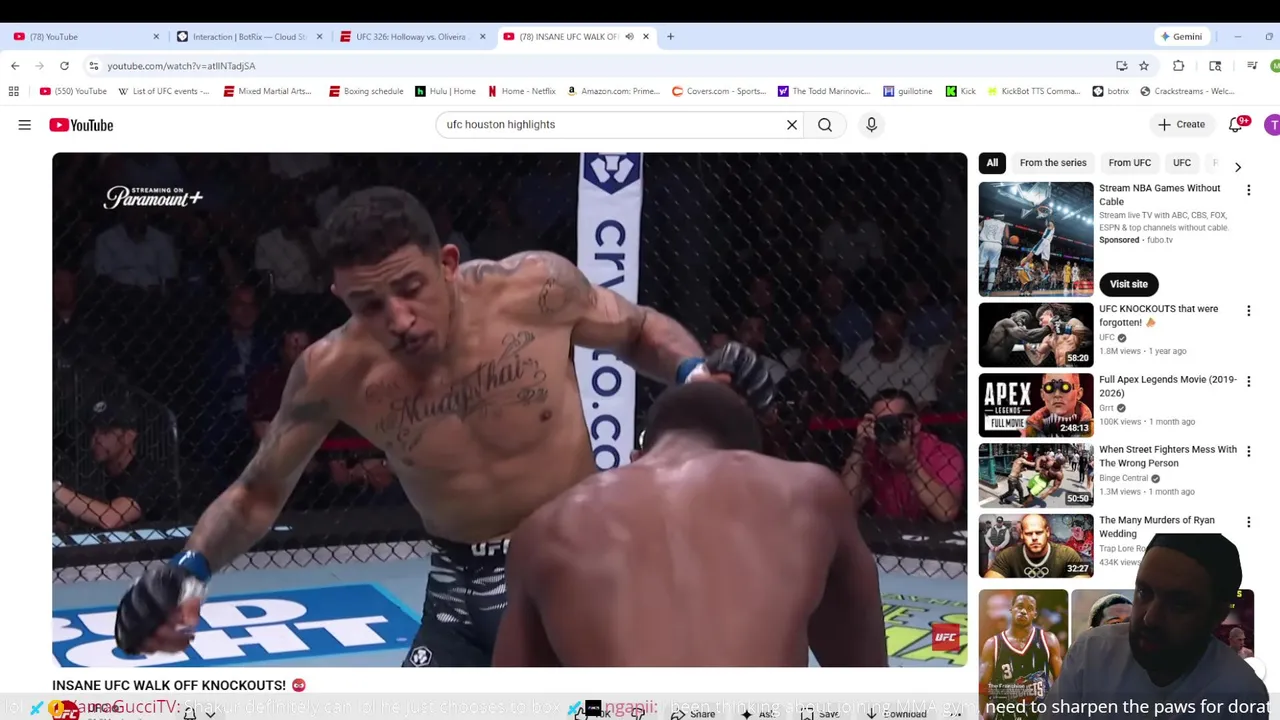Screen dimensions: 1280x720
Task: Select the From UFC chip
Action: (1130, 163)
